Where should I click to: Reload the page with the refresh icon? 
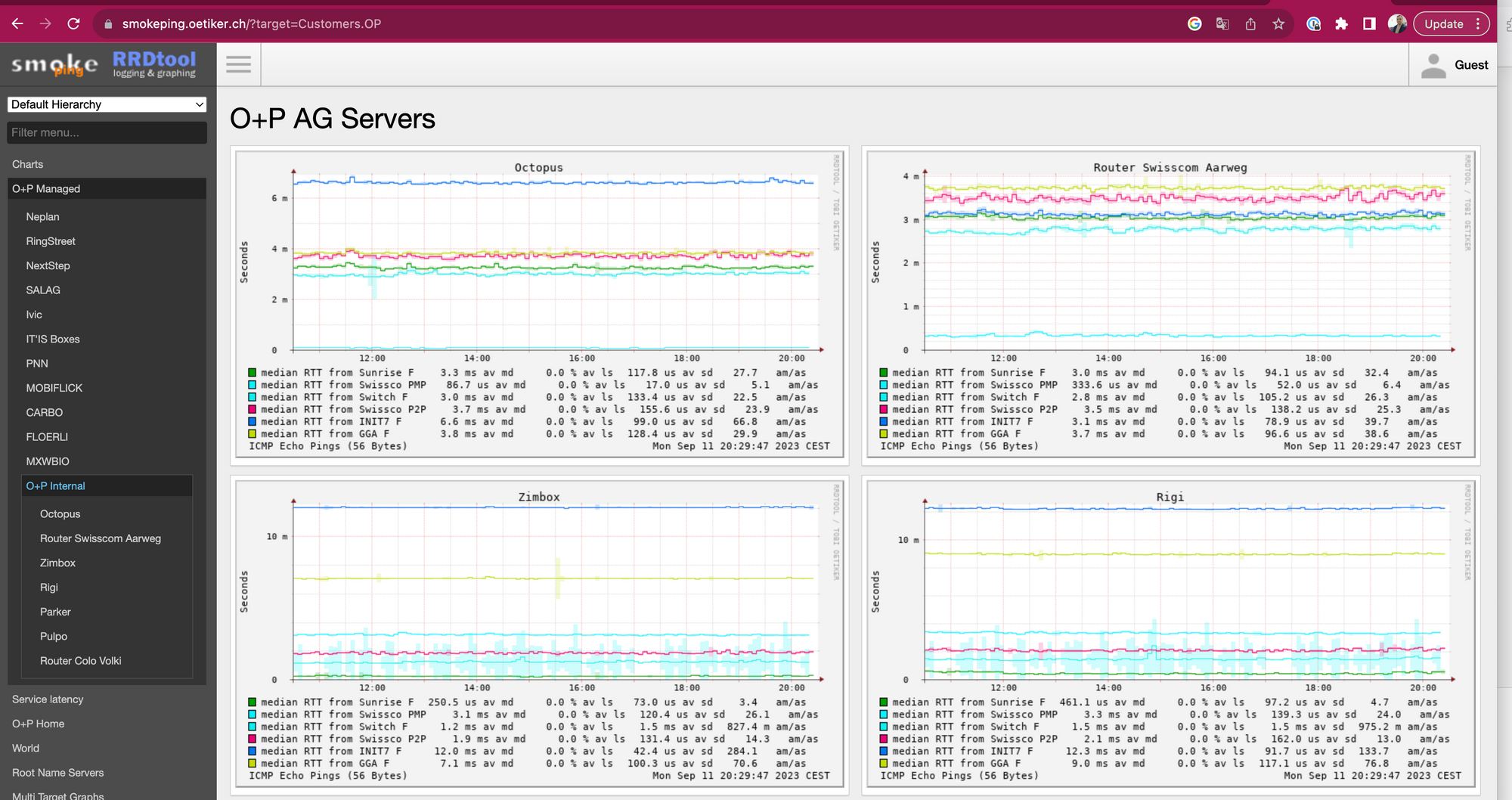pyautogui.click(x=73, y=23)
